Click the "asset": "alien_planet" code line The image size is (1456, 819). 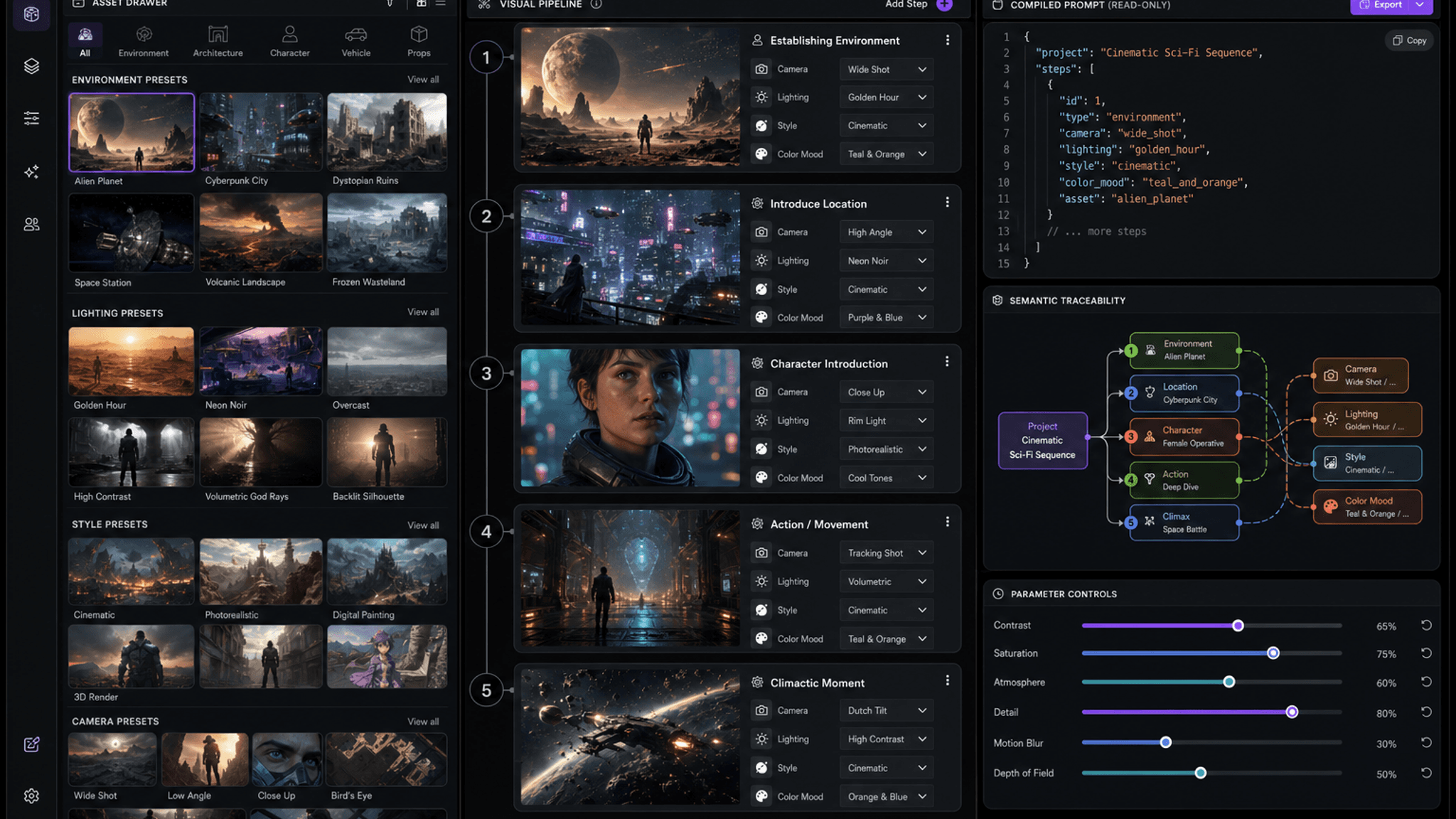point(1126,199)
